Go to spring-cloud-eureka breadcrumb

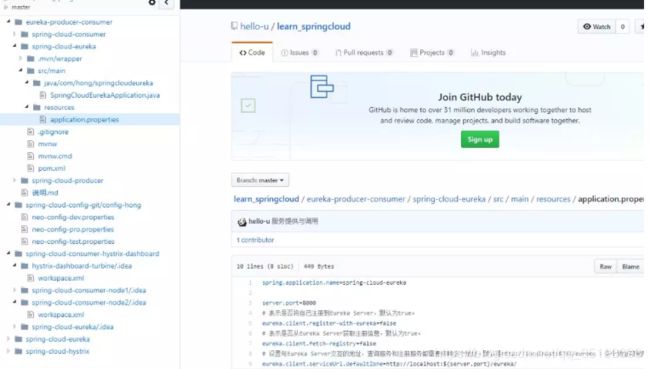449,199
